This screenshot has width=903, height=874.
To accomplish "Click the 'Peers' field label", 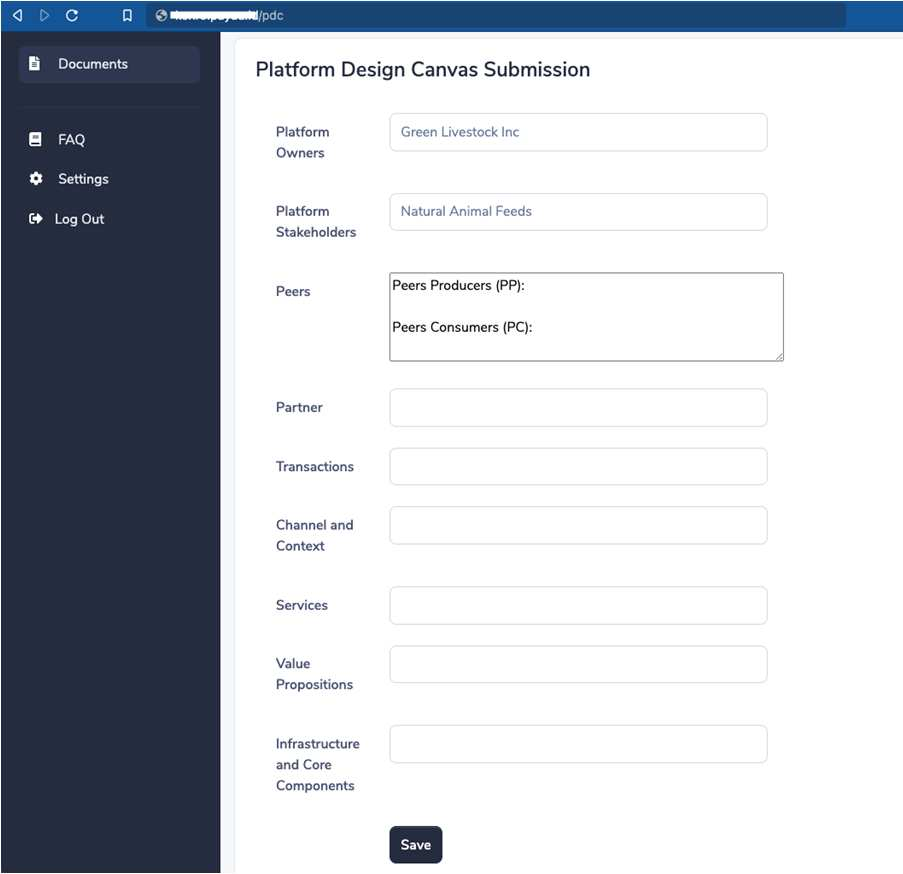I will 293,291.
